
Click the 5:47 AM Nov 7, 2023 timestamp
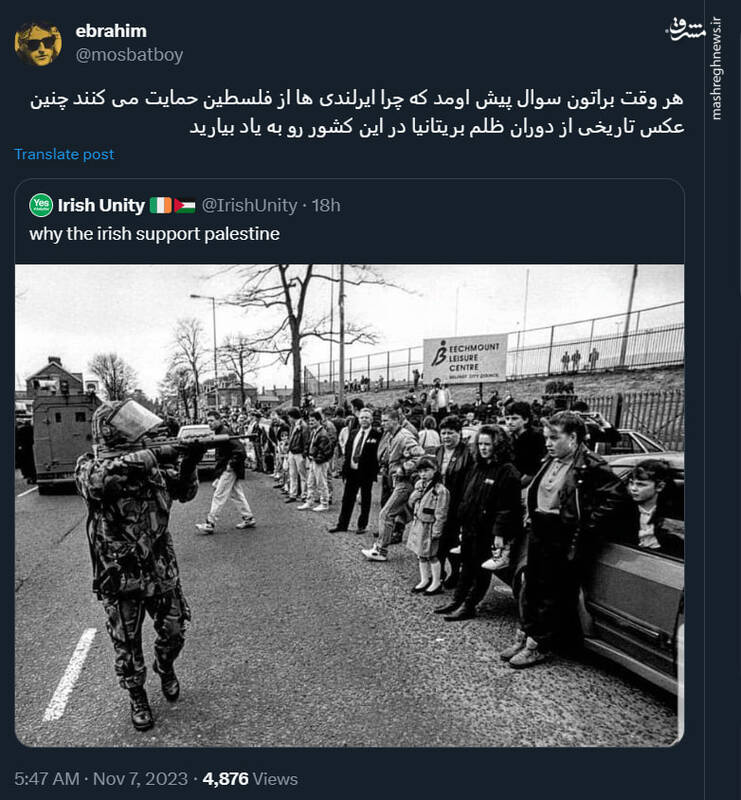click(x=101, y=779)
